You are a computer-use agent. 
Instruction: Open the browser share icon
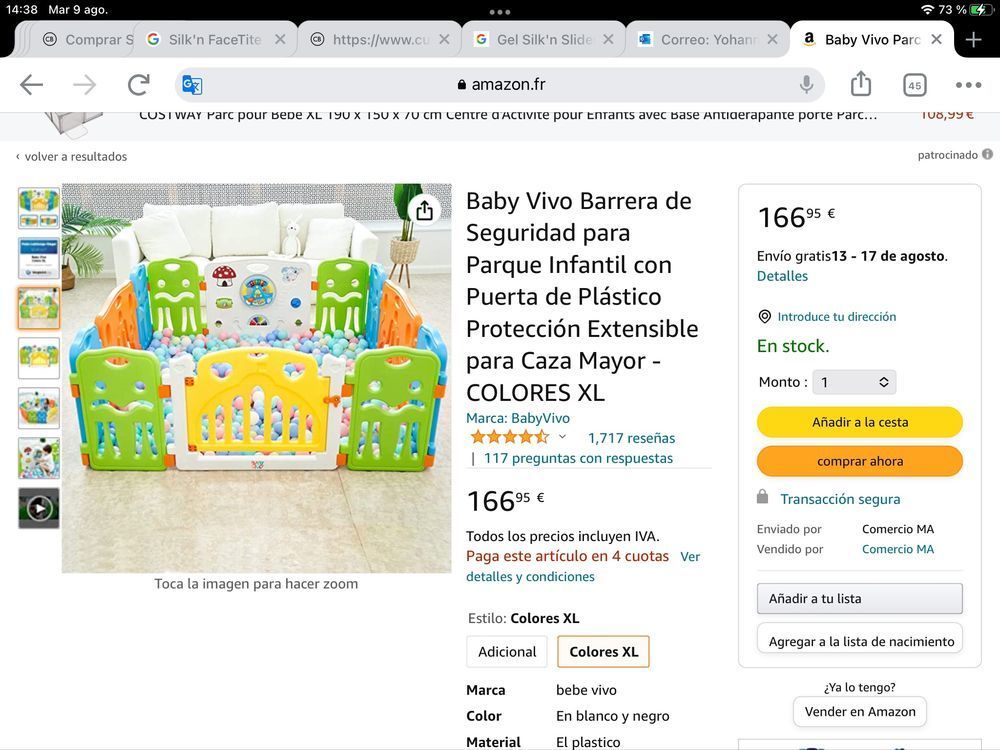(860, 84)
